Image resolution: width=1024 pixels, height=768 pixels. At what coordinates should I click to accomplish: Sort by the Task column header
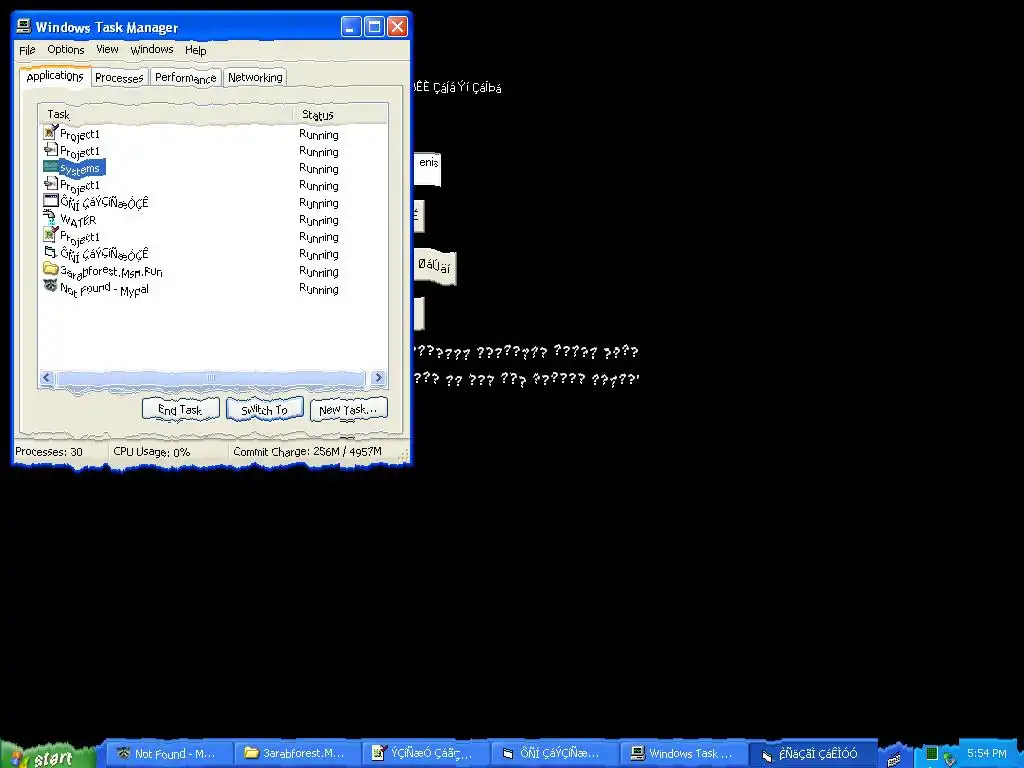click(x=165, y=114)
